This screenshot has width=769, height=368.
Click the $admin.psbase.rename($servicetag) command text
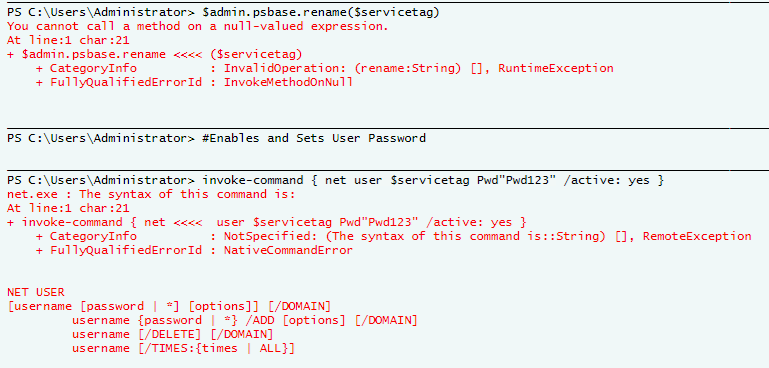(320, 13)
